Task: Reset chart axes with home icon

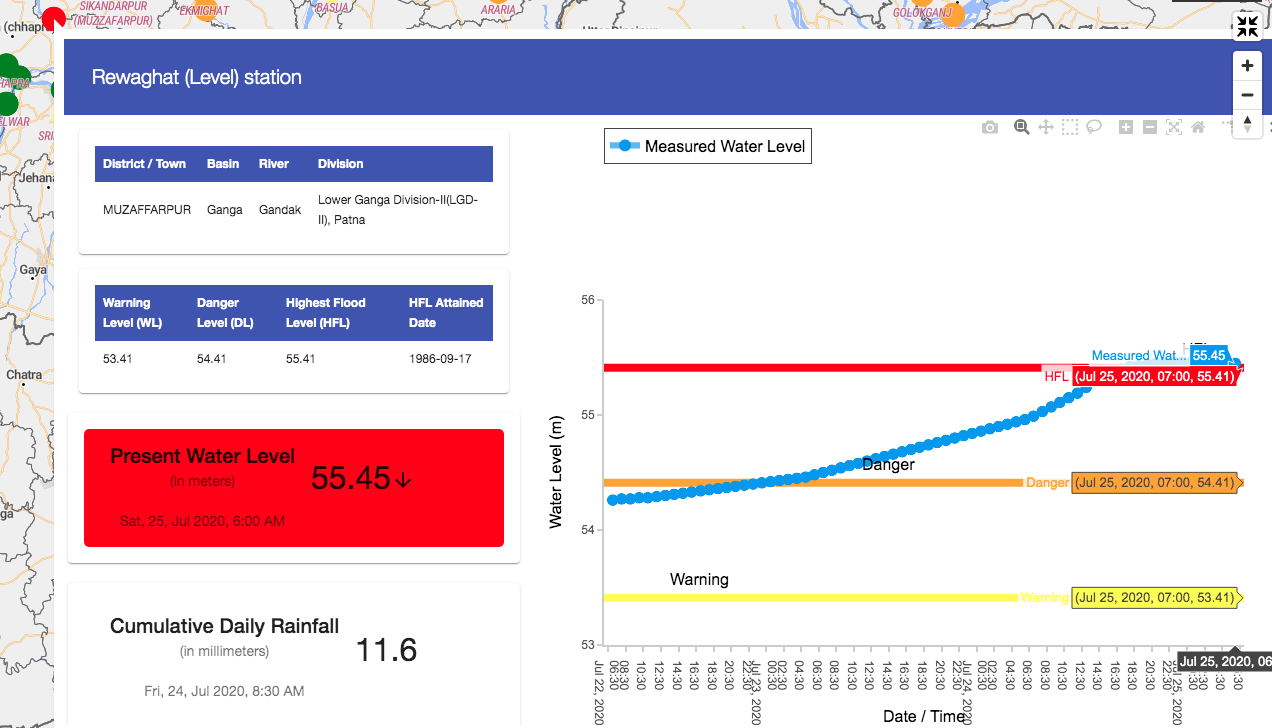Action: coord(1198,127)
